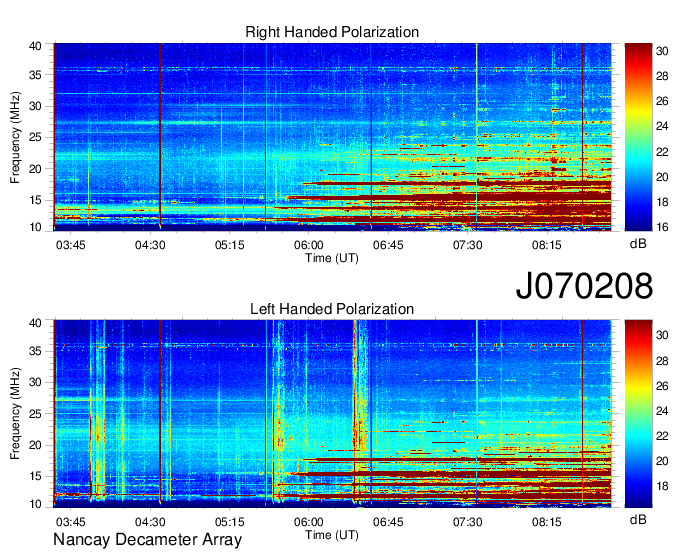Click the 03:45 tick of the left-handed plot
The width and height of the screenshot is (680, 552).
71,522
